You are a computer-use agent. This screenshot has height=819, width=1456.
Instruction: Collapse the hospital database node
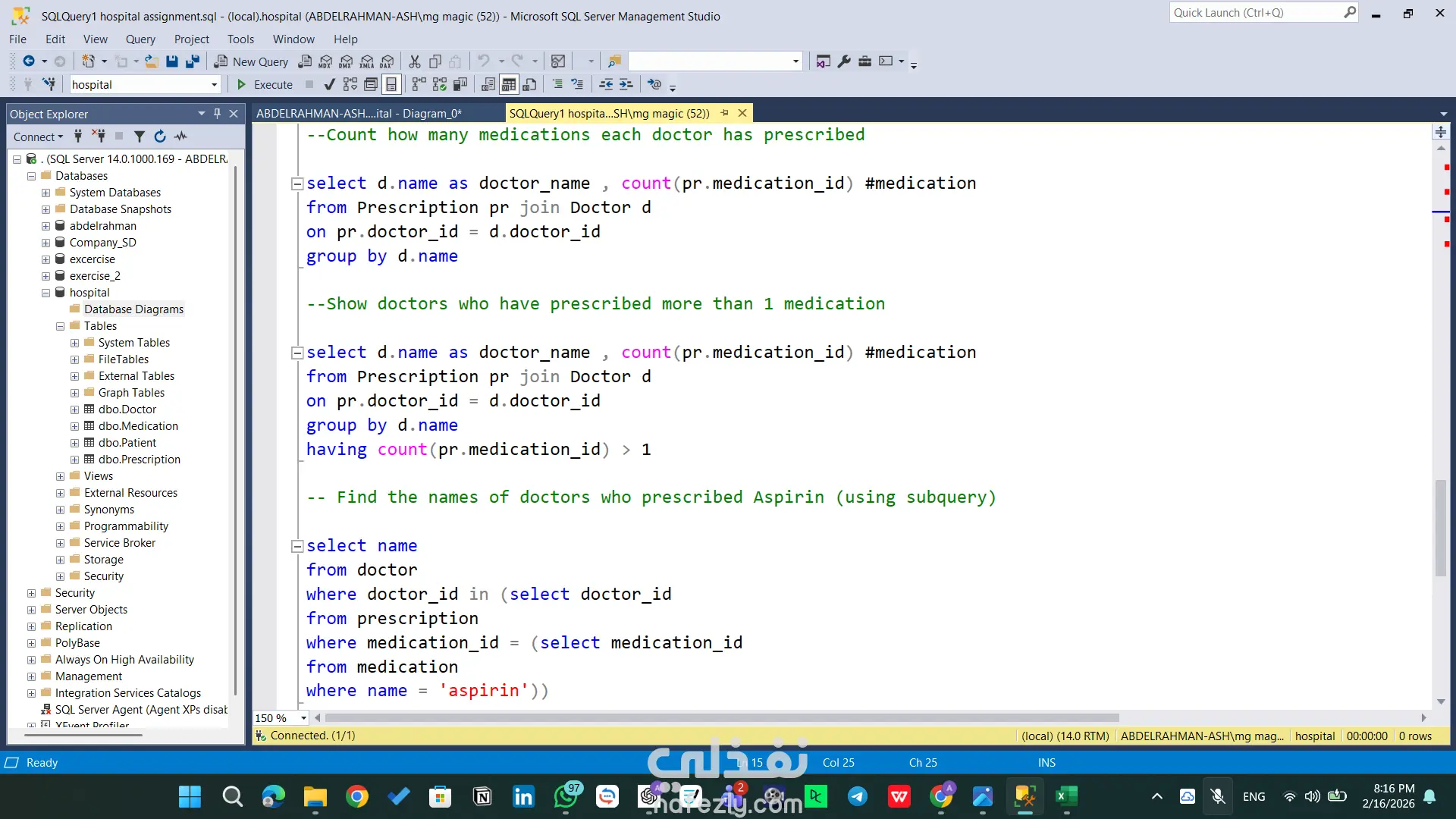point(45,293)
